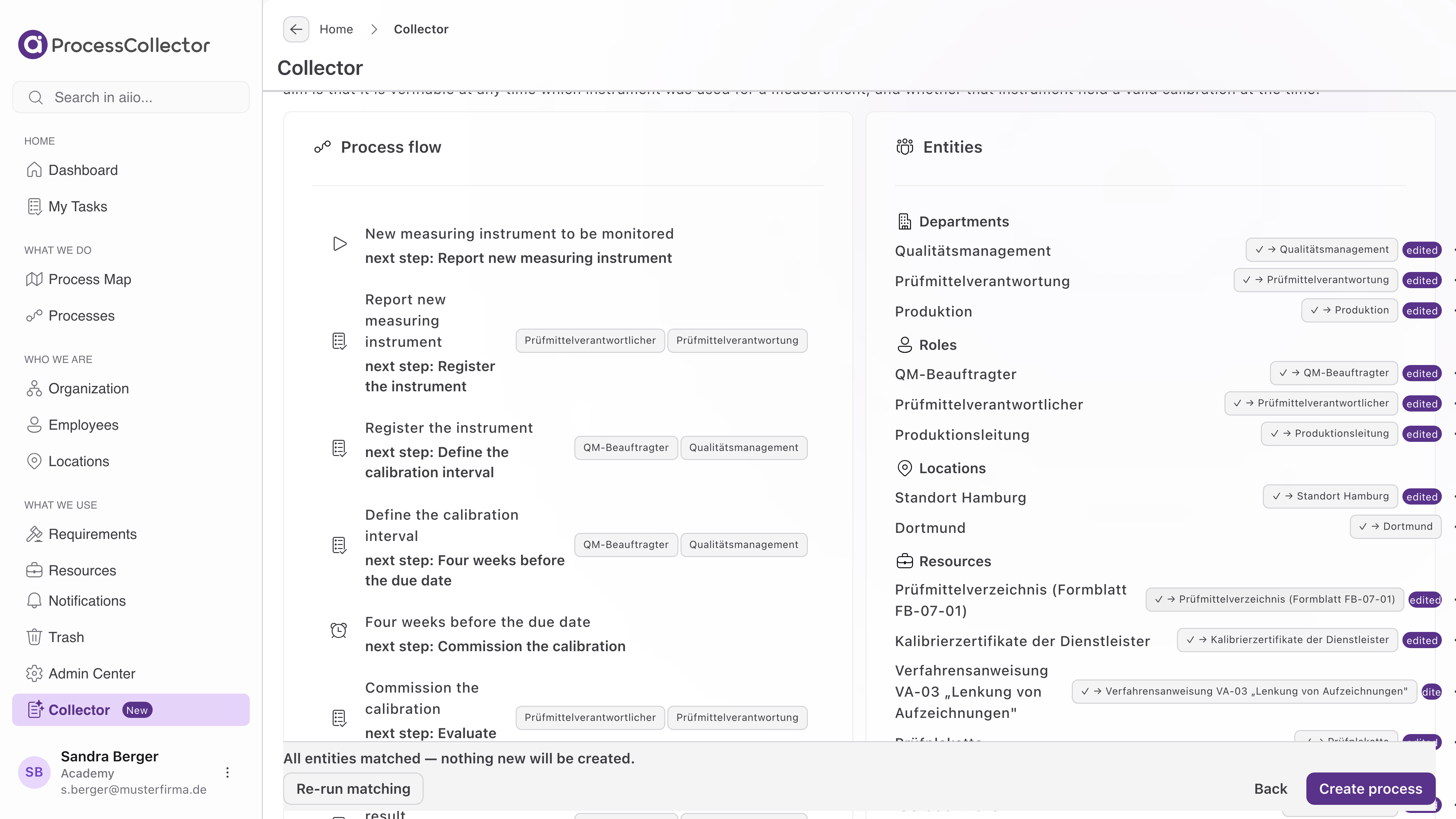Click the Employees icon in sidebar

tap(34, 424)
